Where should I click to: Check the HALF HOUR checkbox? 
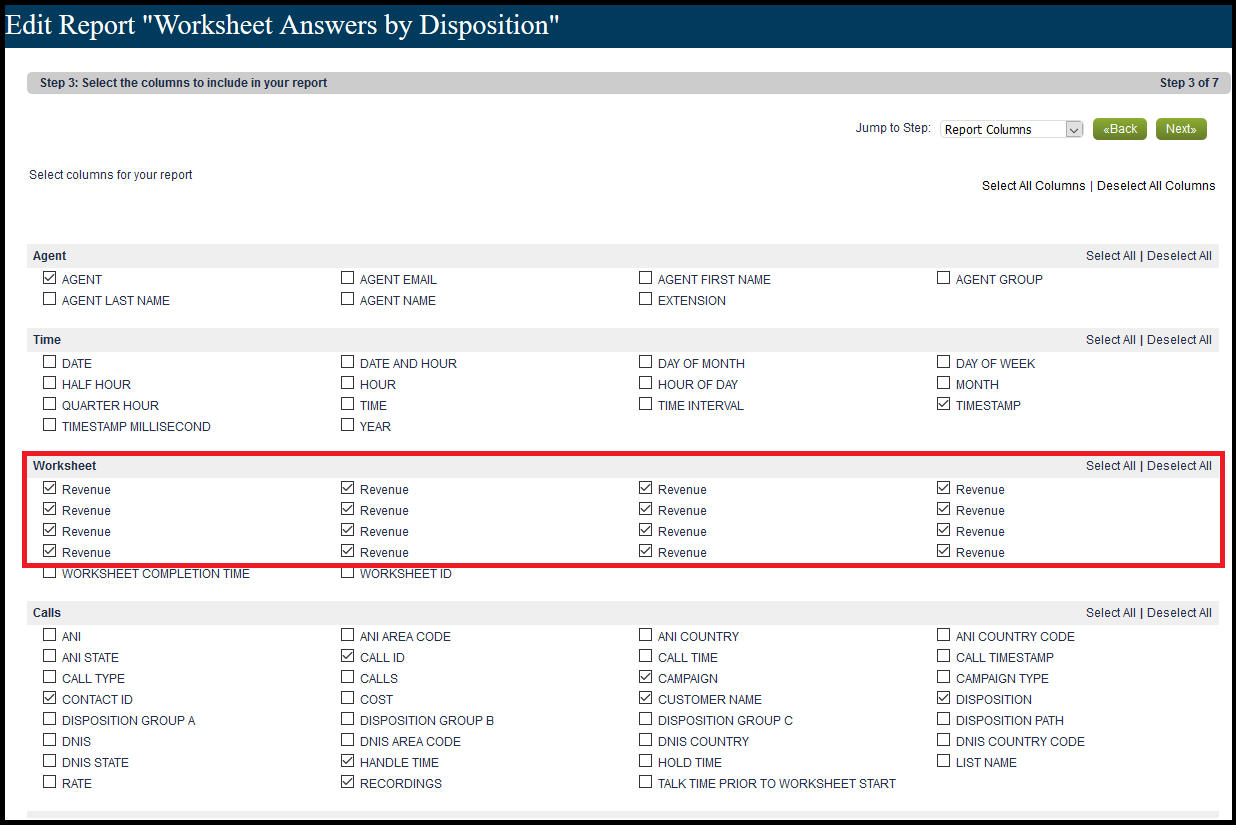50,383
